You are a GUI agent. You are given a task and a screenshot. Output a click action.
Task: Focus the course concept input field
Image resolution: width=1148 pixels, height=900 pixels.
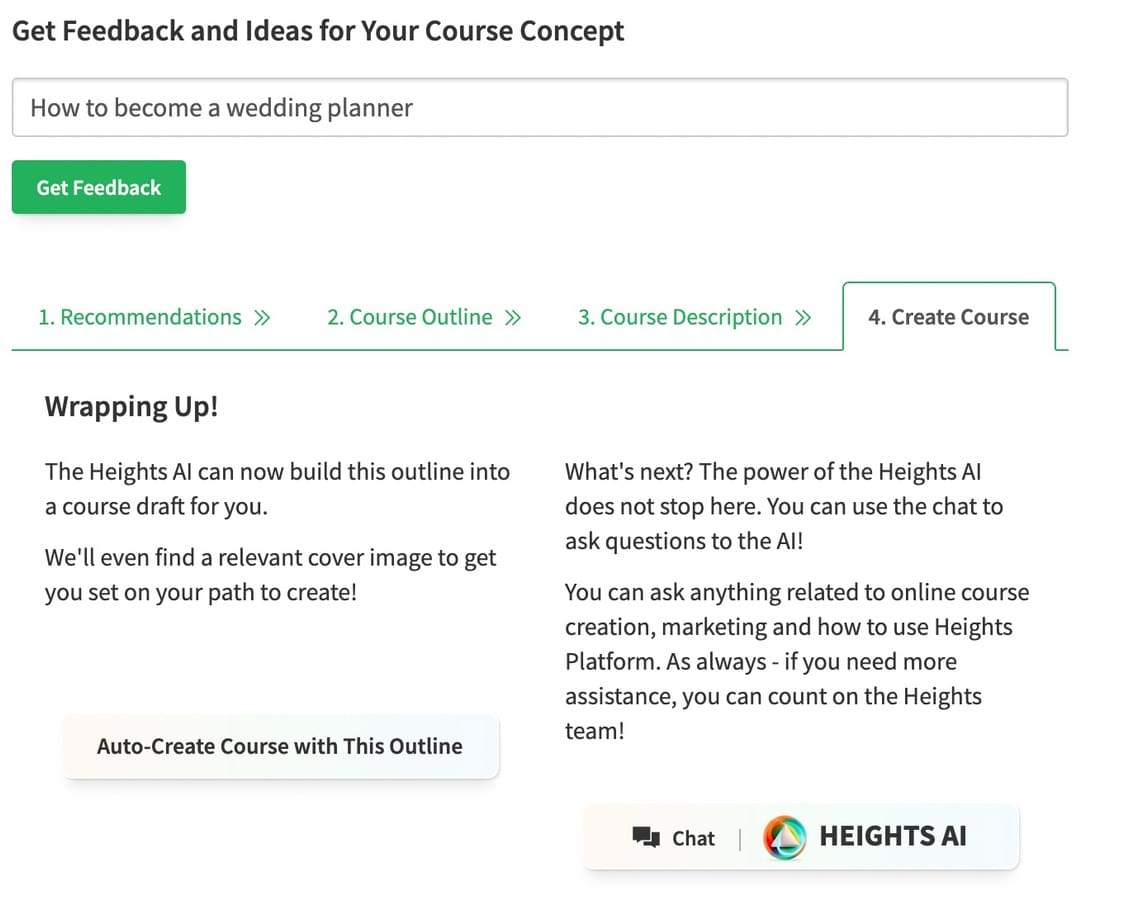[540, 108]
